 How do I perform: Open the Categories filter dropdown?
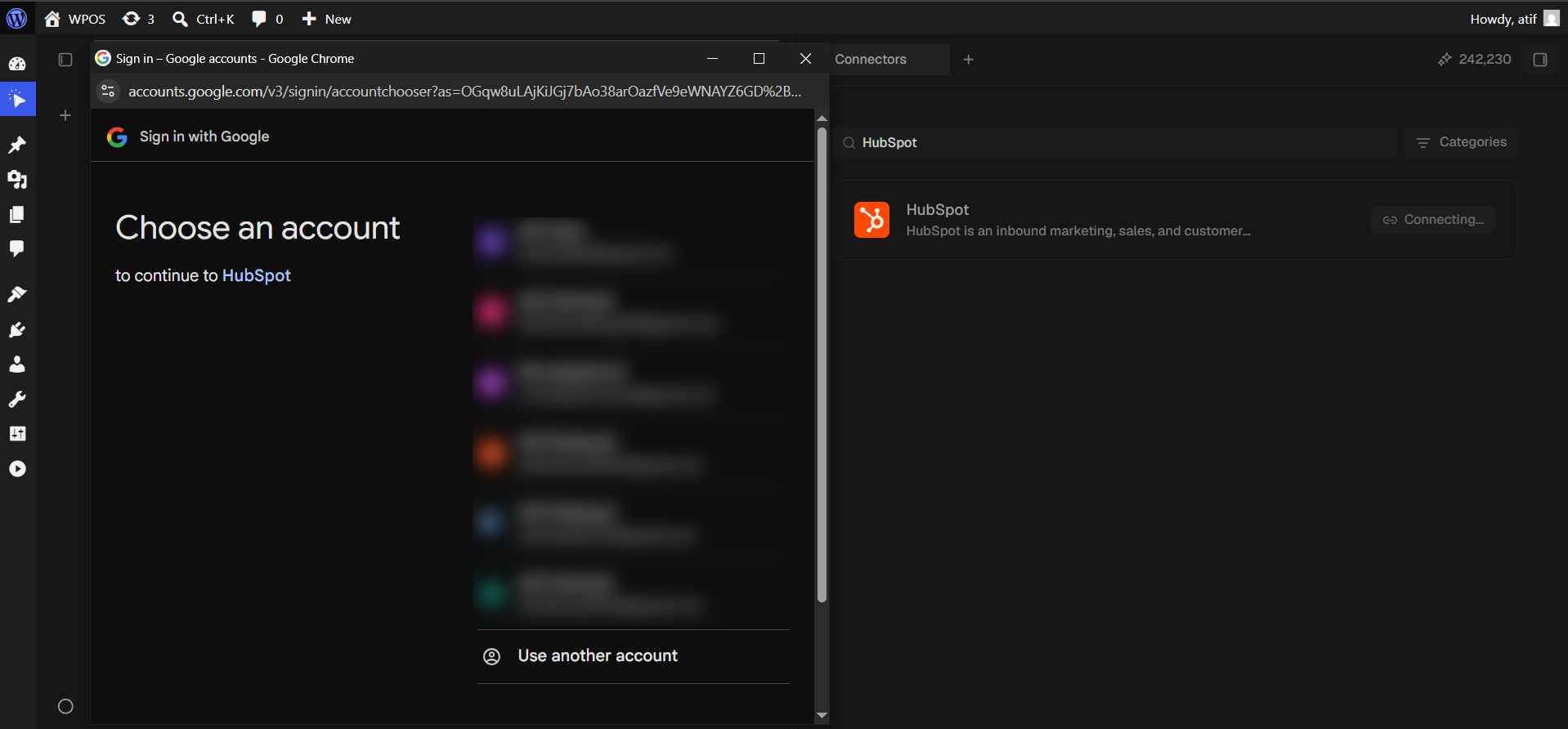[1461, 142]
